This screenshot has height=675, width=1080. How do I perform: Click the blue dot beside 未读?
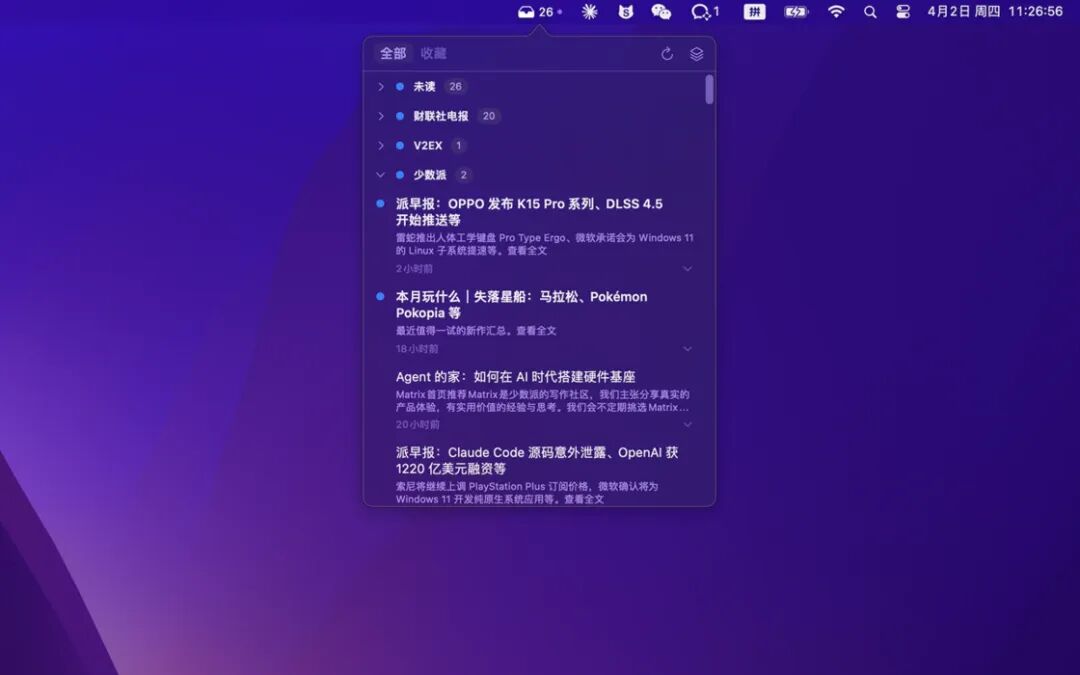(399, 87)
